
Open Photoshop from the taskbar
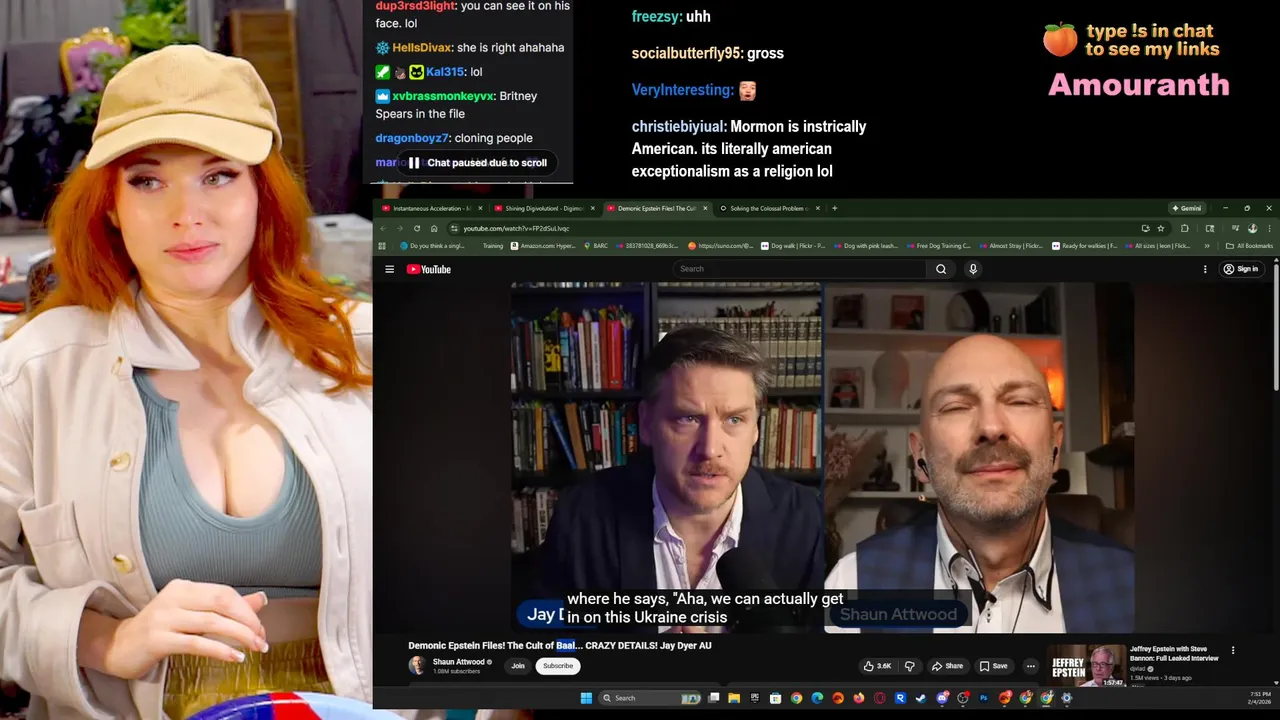click(x=984, y=698)
